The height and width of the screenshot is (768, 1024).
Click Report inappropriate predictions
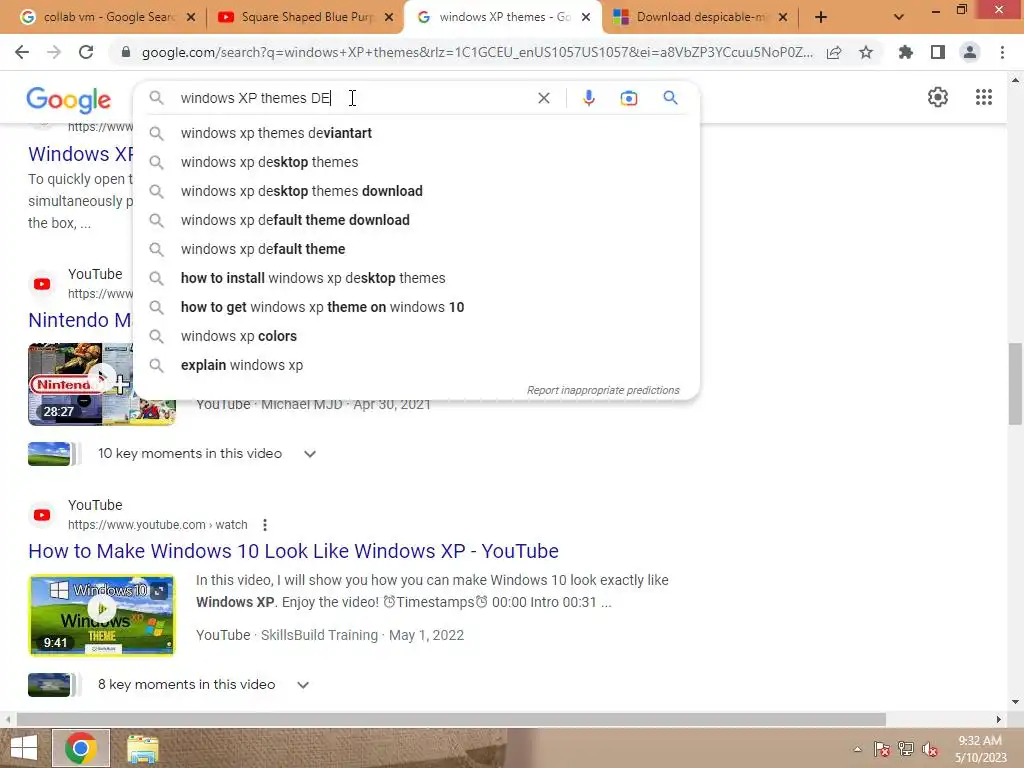click(603, 391)
